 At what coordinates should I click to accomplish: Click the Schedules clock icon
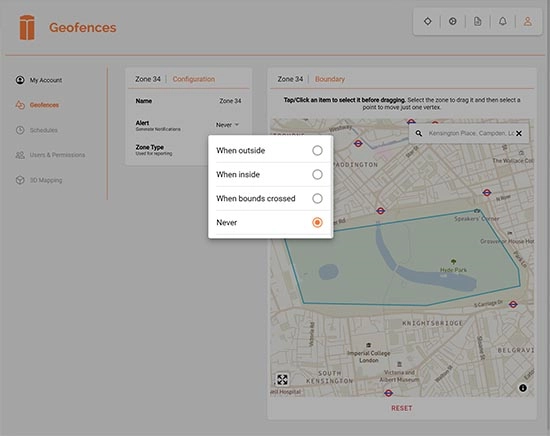click(x=20, y=130)
